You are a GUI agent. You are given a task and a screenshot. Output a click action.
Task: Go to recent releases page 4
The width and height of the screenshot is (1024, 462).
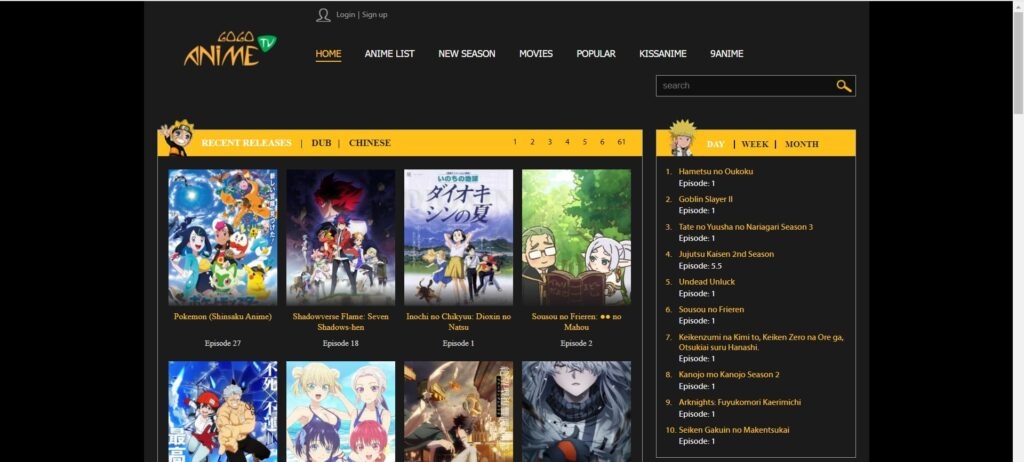567,142
